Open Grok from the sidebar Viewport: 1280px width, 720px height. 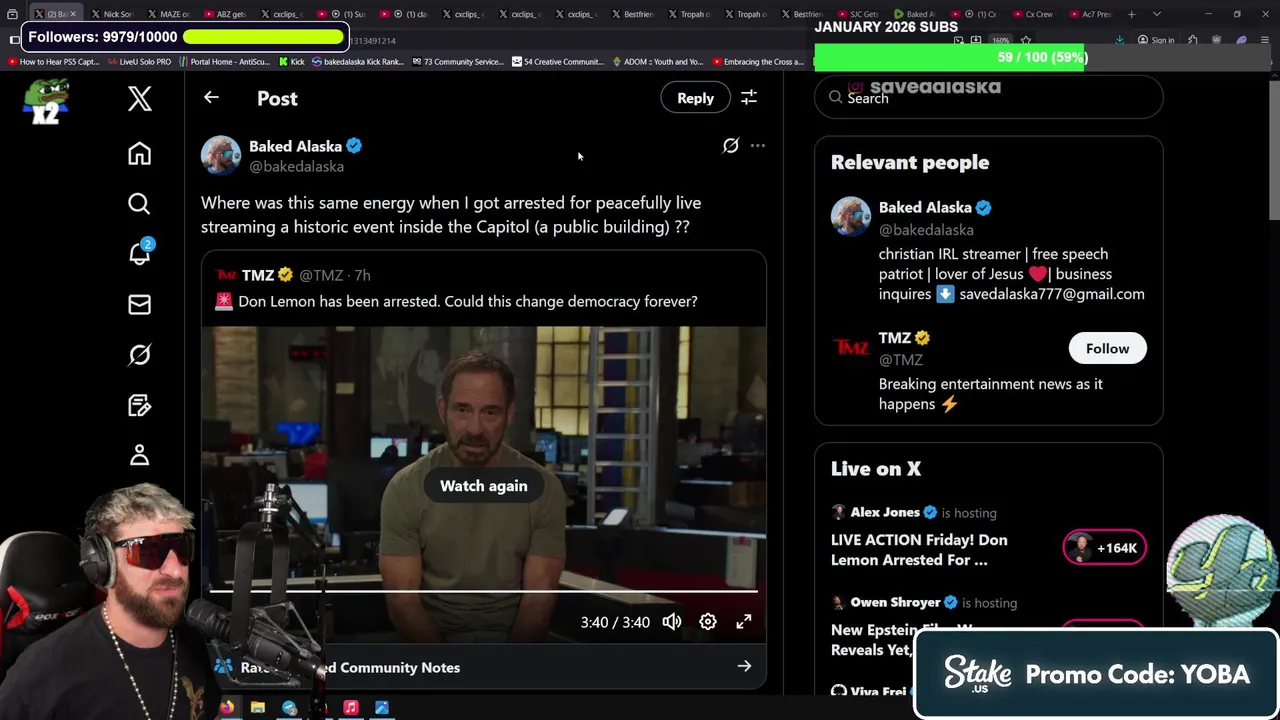[x=139, y=355]
